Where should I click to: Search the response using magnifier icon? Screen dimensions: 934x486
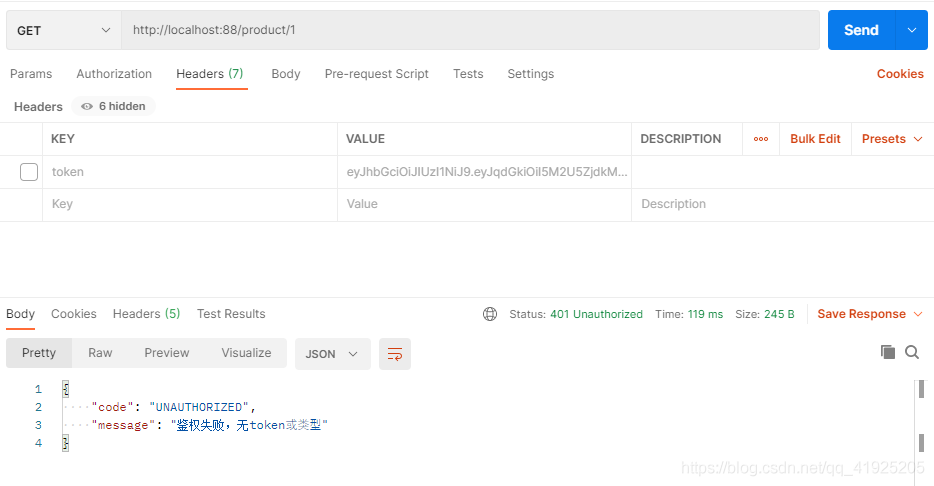point(912,352)
